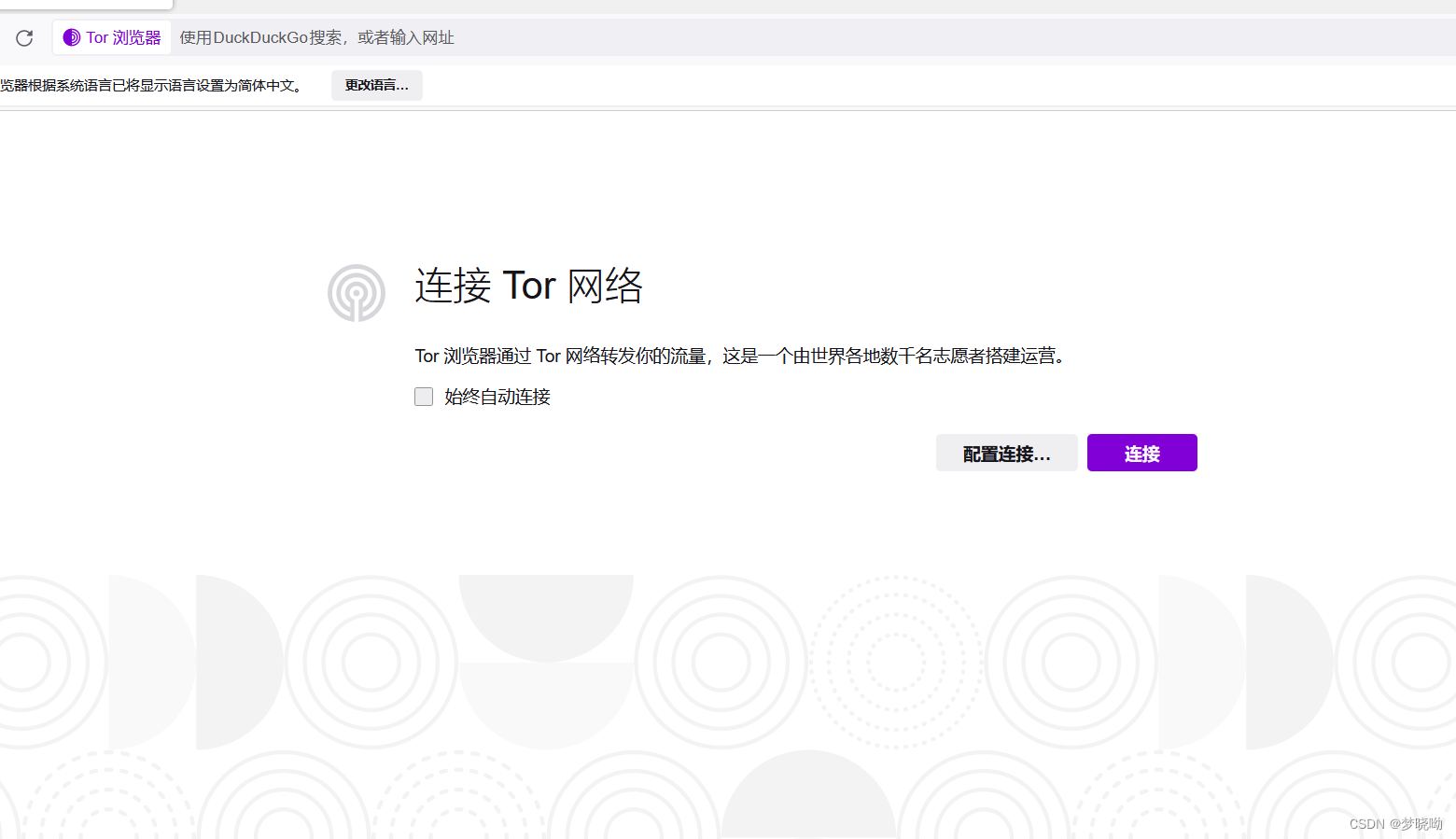
Task: Click the Tor network description paragraph
Action: (x=740, y=356)
